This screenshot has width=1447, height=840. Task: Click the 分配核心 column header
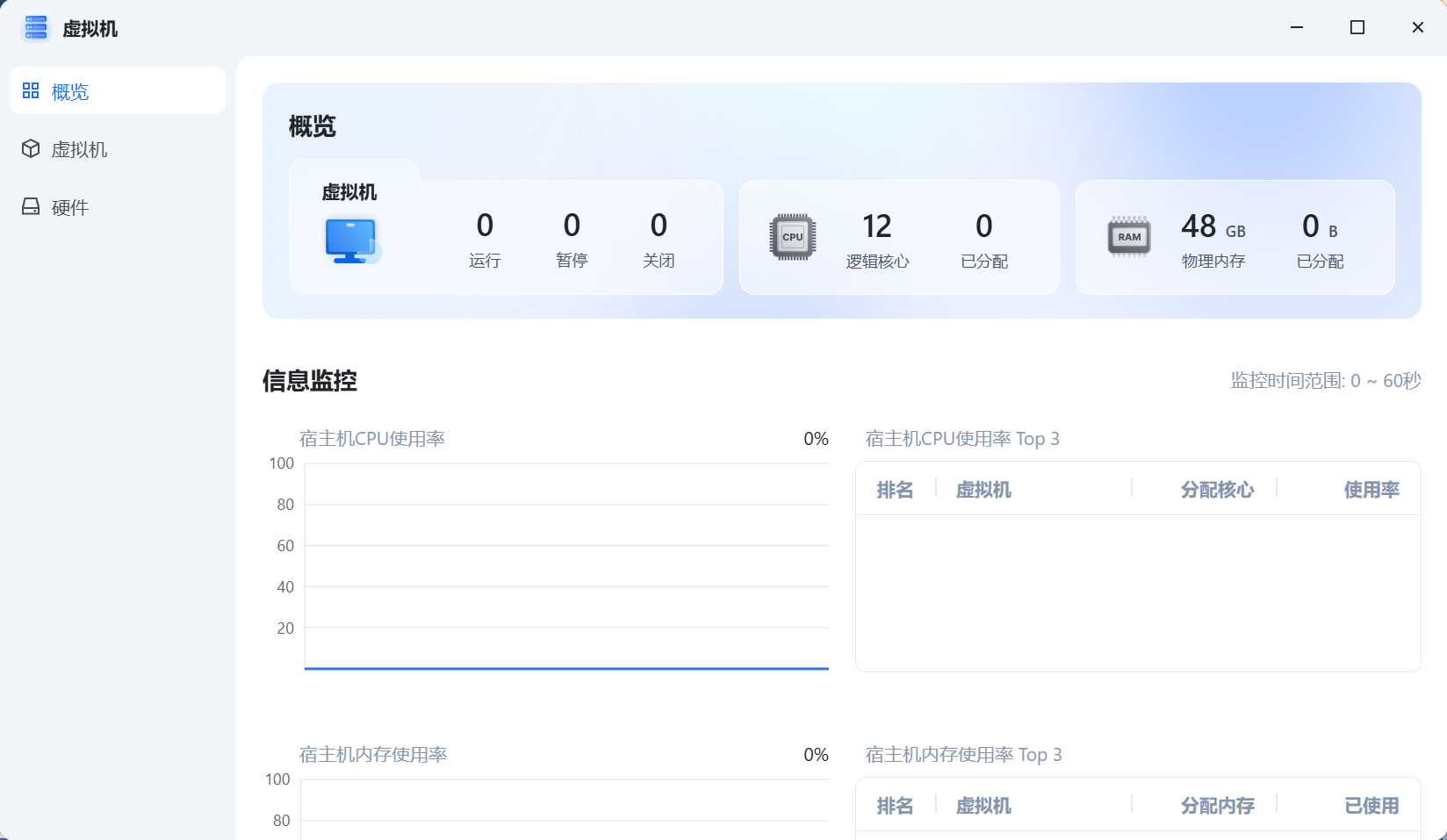tap(1217, 490)
